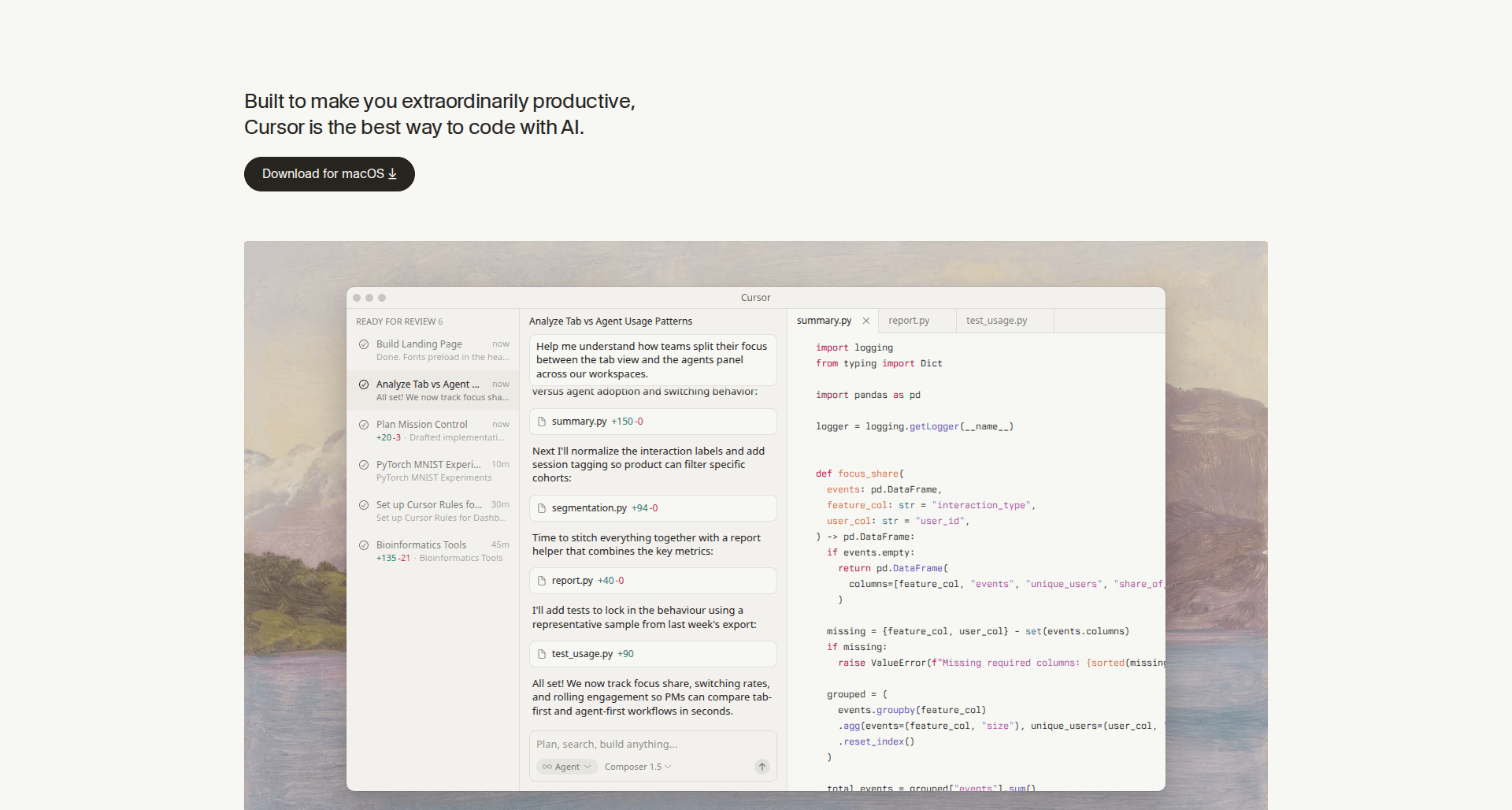Click the file icon beside segmentation.py

pyautogui.click(x=542, y=508)
